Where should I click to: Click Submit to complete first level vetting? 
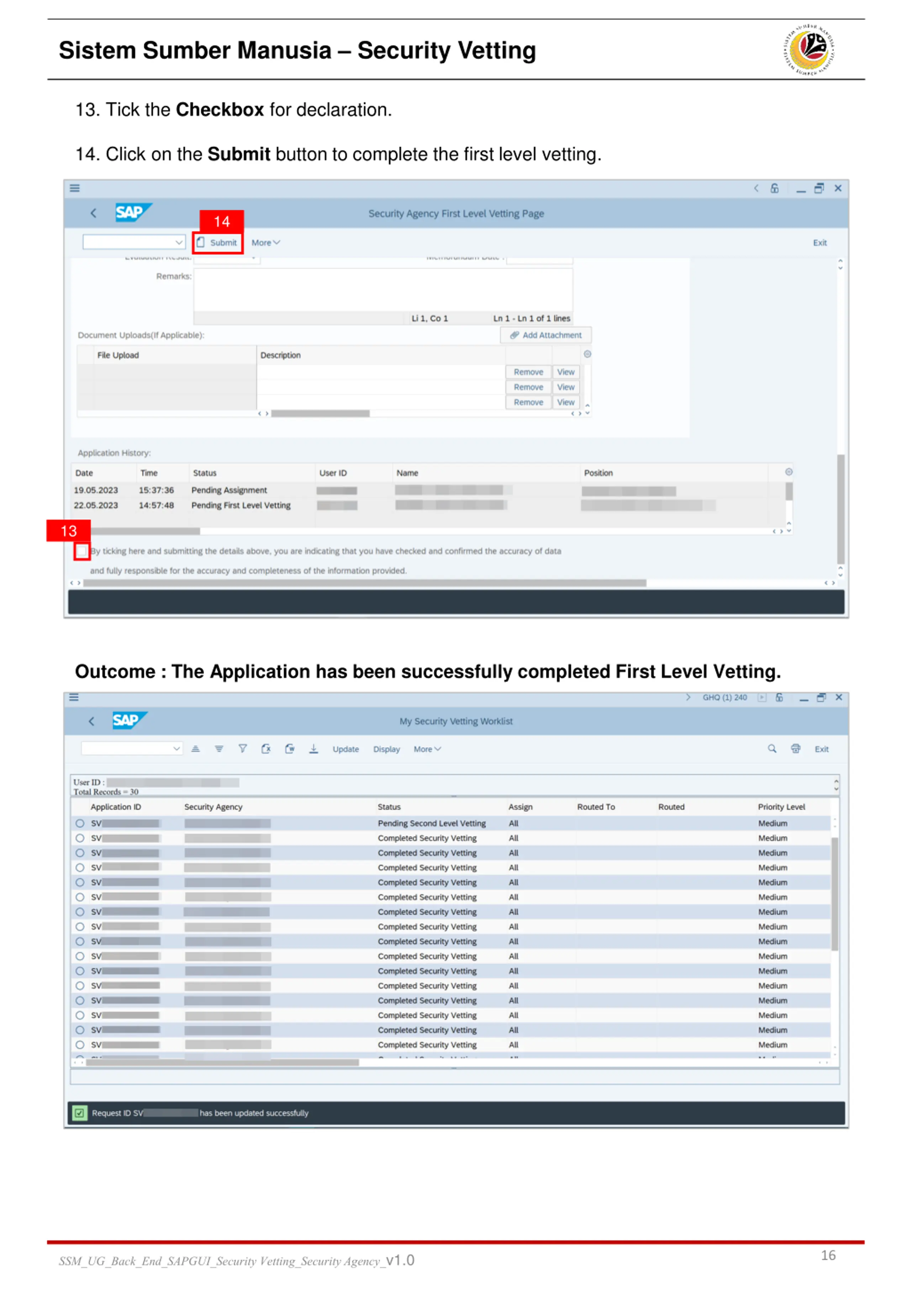(x=217, y=243)
